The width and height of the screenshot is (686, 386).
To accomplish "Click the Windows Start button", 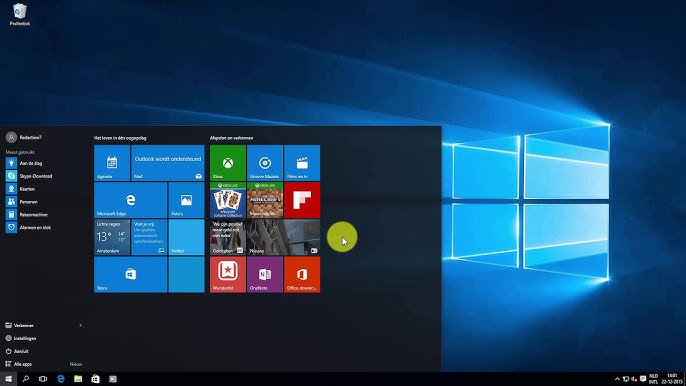I will tap(8, 379).
